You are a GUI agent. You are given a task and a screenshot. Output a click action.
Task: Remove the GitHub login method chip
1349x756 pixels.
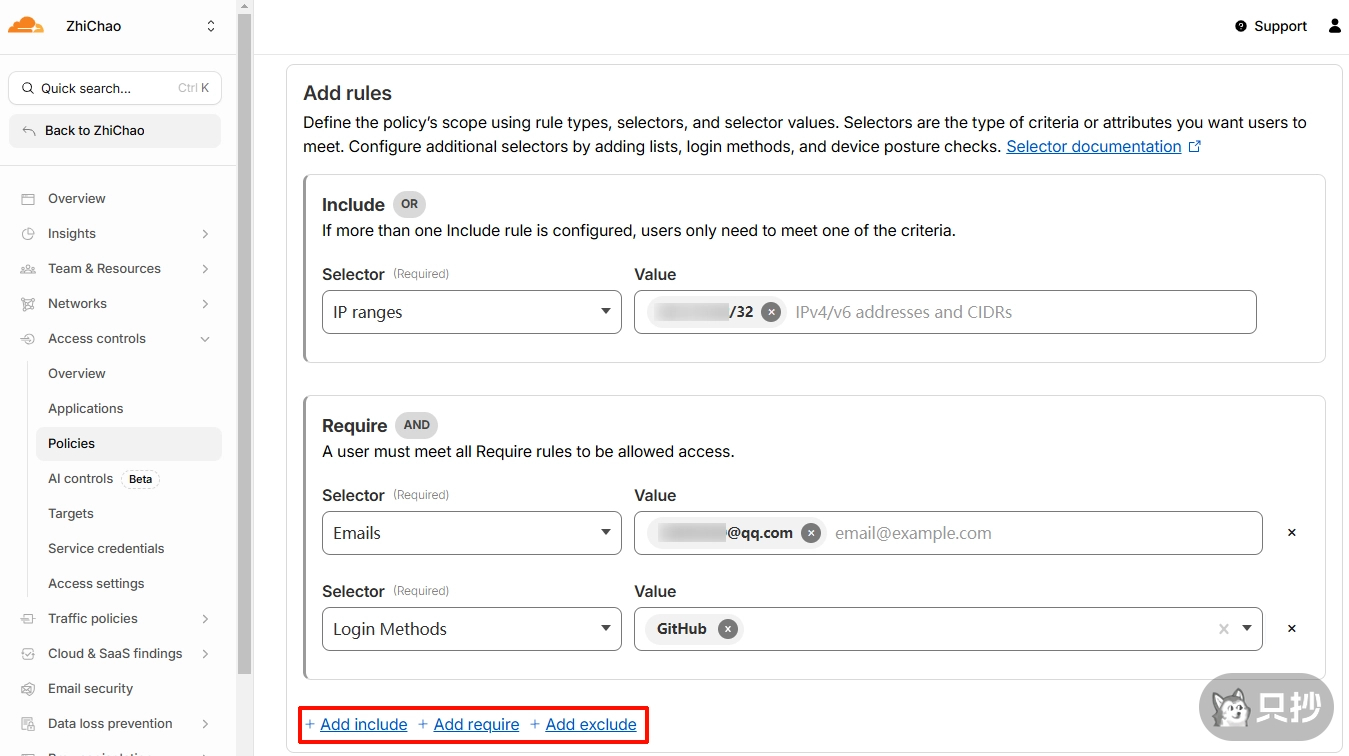point(728,629)
